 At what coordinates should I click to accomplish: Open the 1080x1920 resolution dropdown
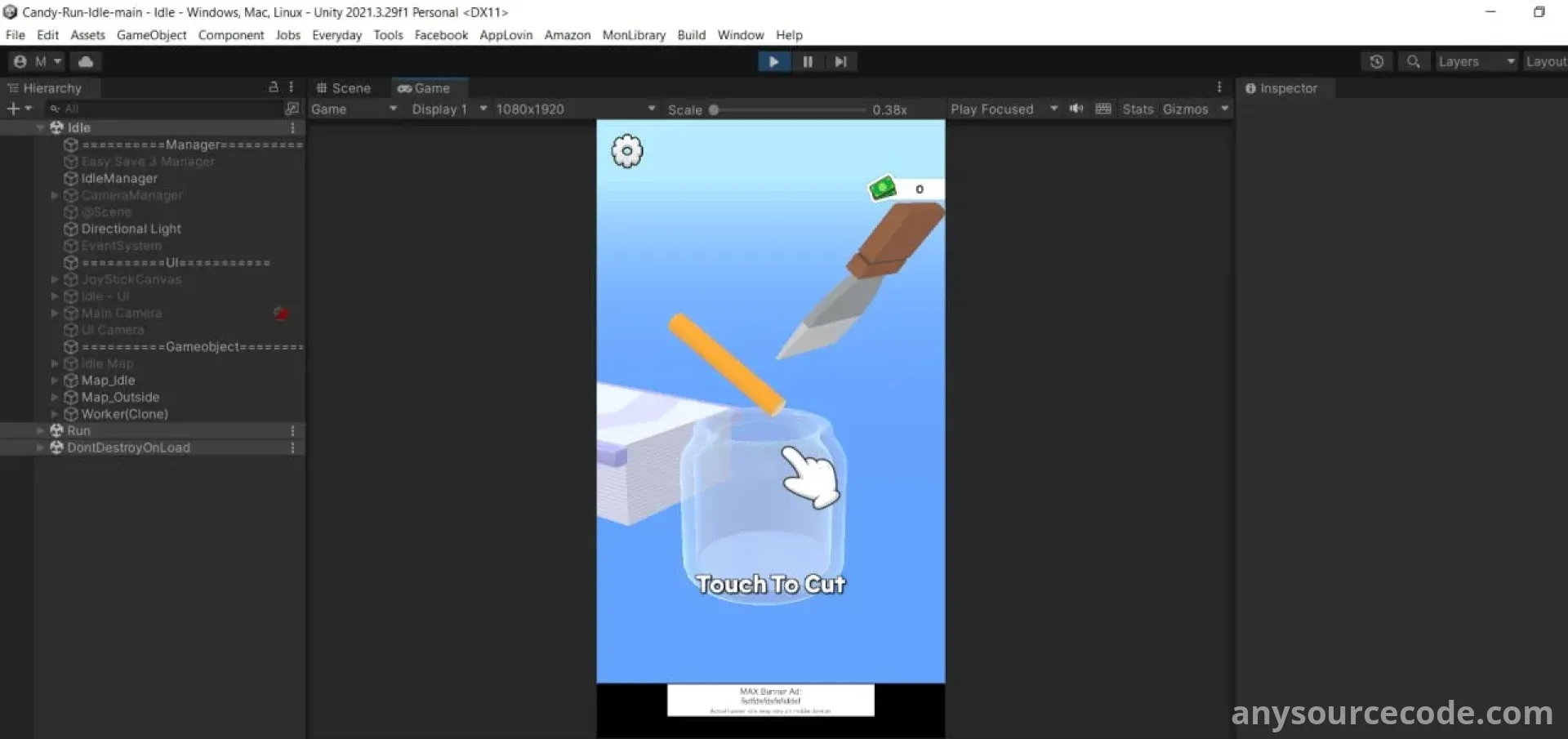click(x=575, y=109)
